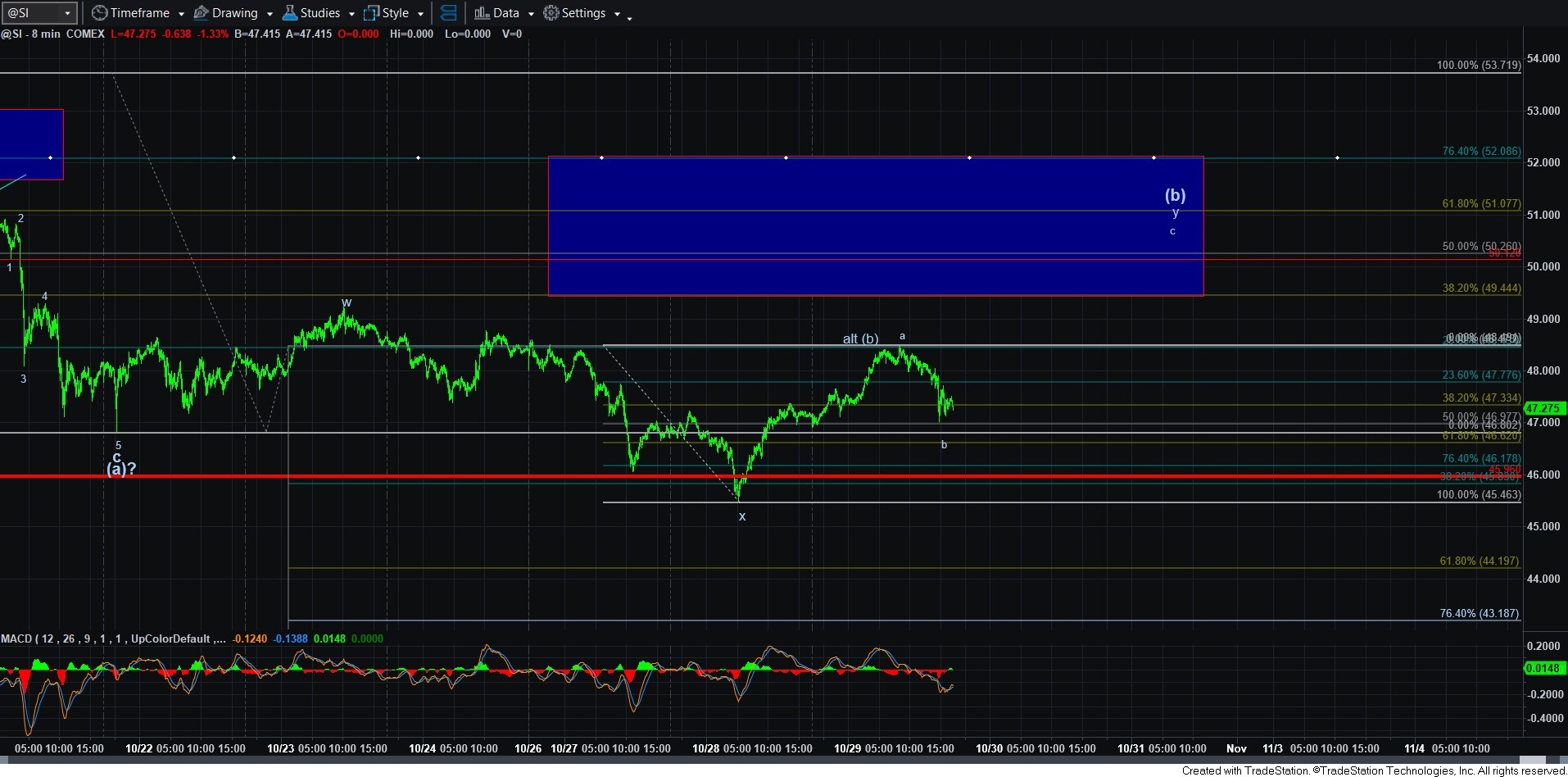Click the Timeframe clock icon
This screenshot has height=777, width=1568.
(x=99, y=13)
